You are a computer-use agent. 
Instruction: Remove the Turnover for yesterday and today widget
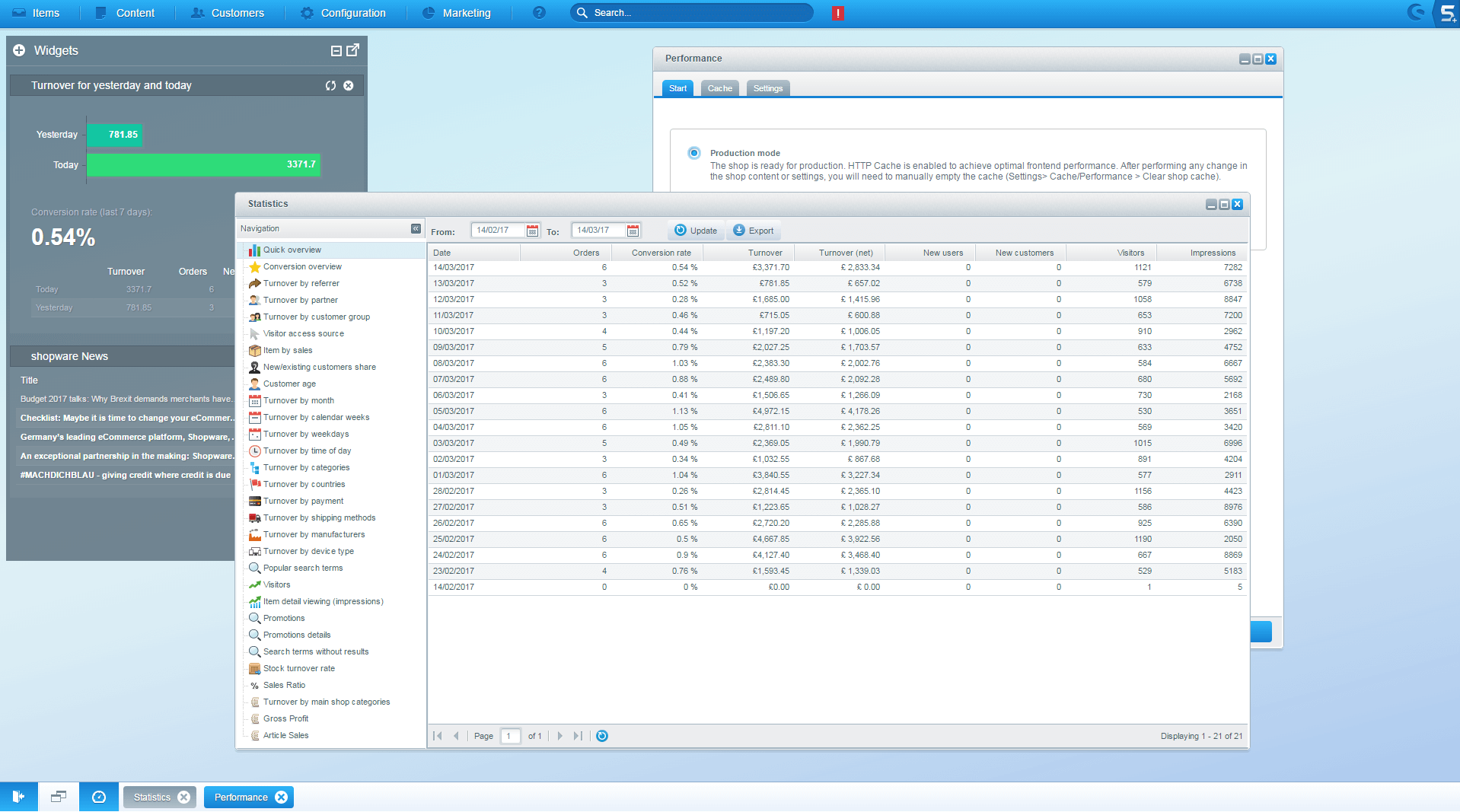(349, 85)
